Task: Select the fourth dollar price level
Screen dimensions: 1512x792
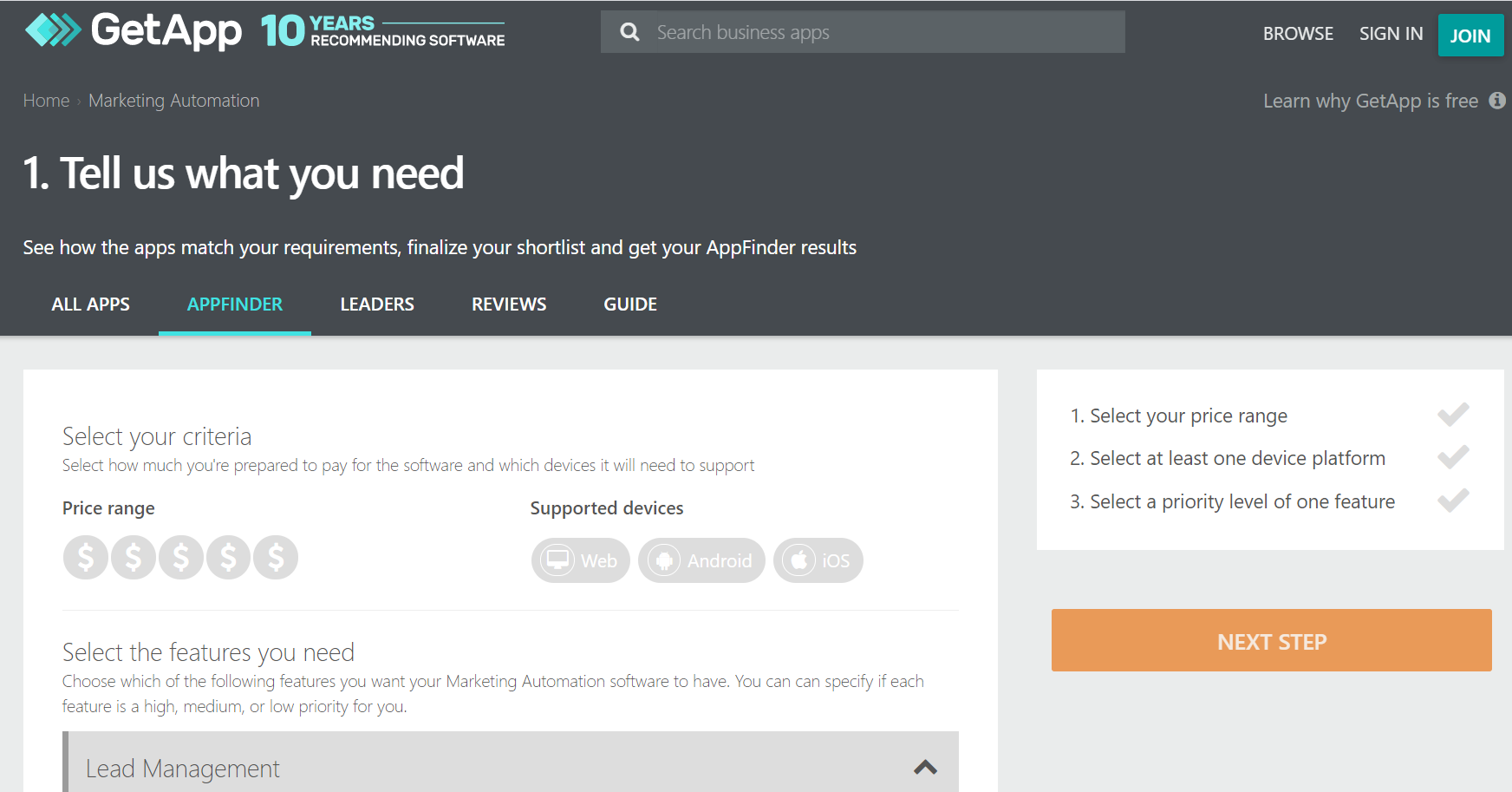Action: pos(229,557)
